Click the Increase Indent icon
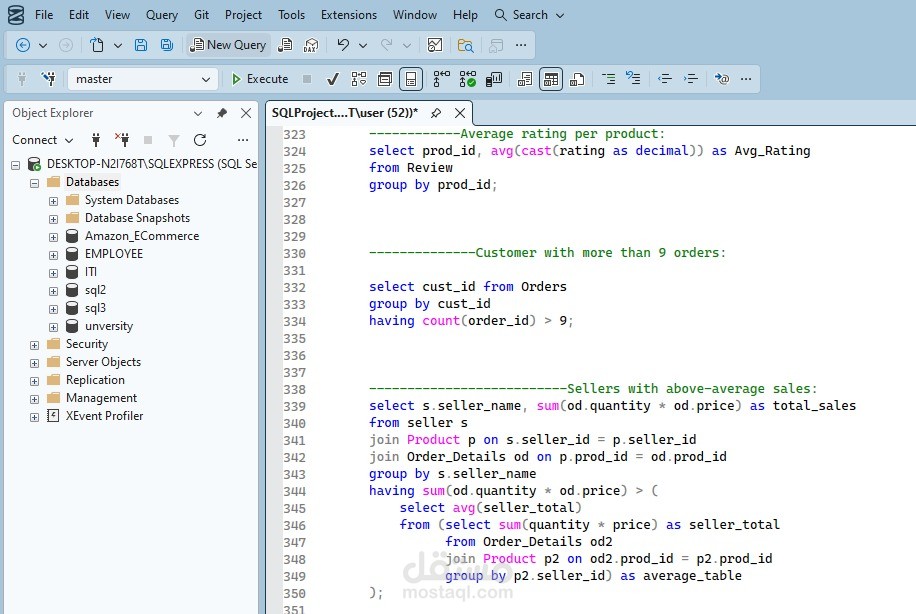Viewport: 916px width, 614px height. 691,79
